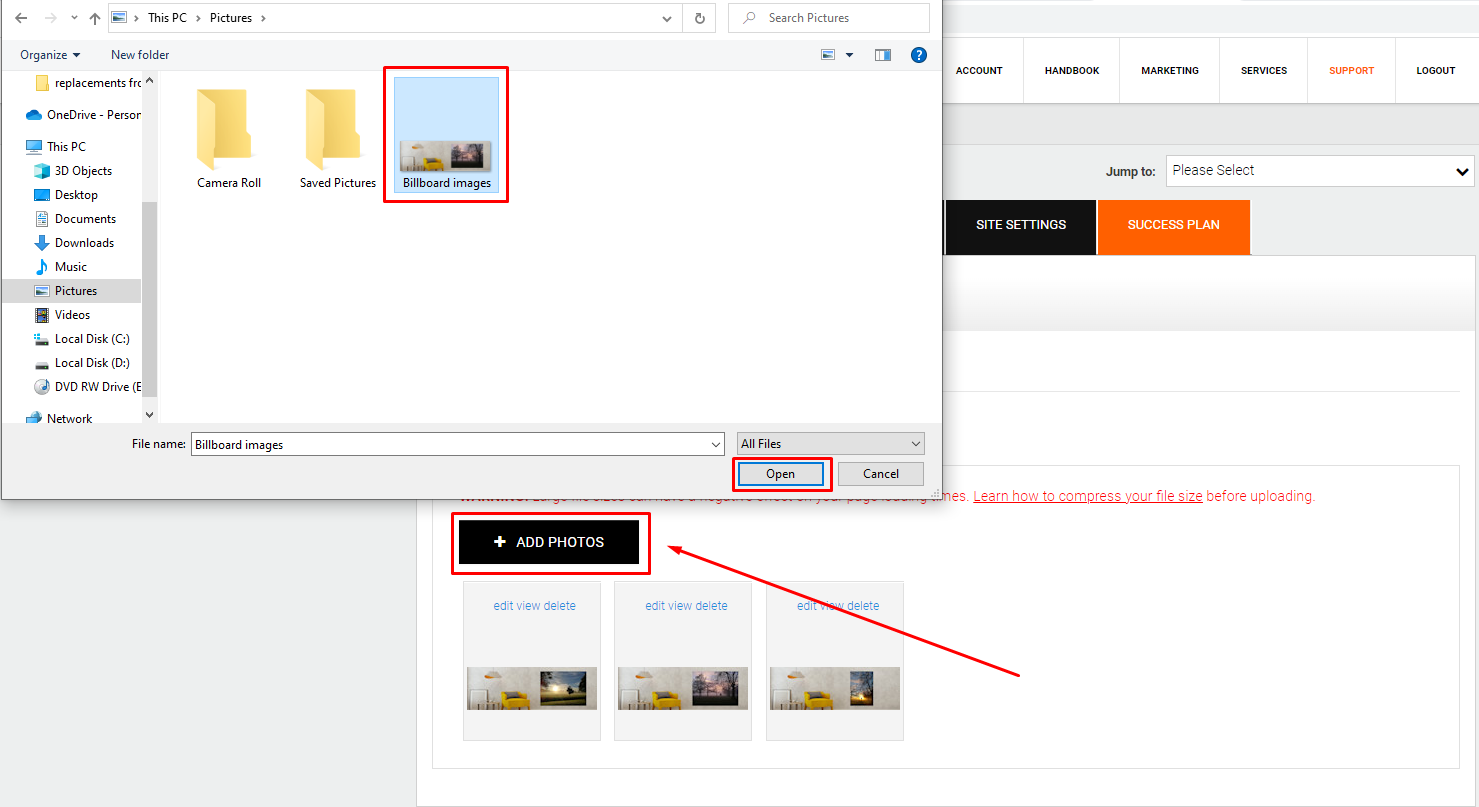Open the MARKETING menu item
1479x807 pixels.
point(1170,71)
